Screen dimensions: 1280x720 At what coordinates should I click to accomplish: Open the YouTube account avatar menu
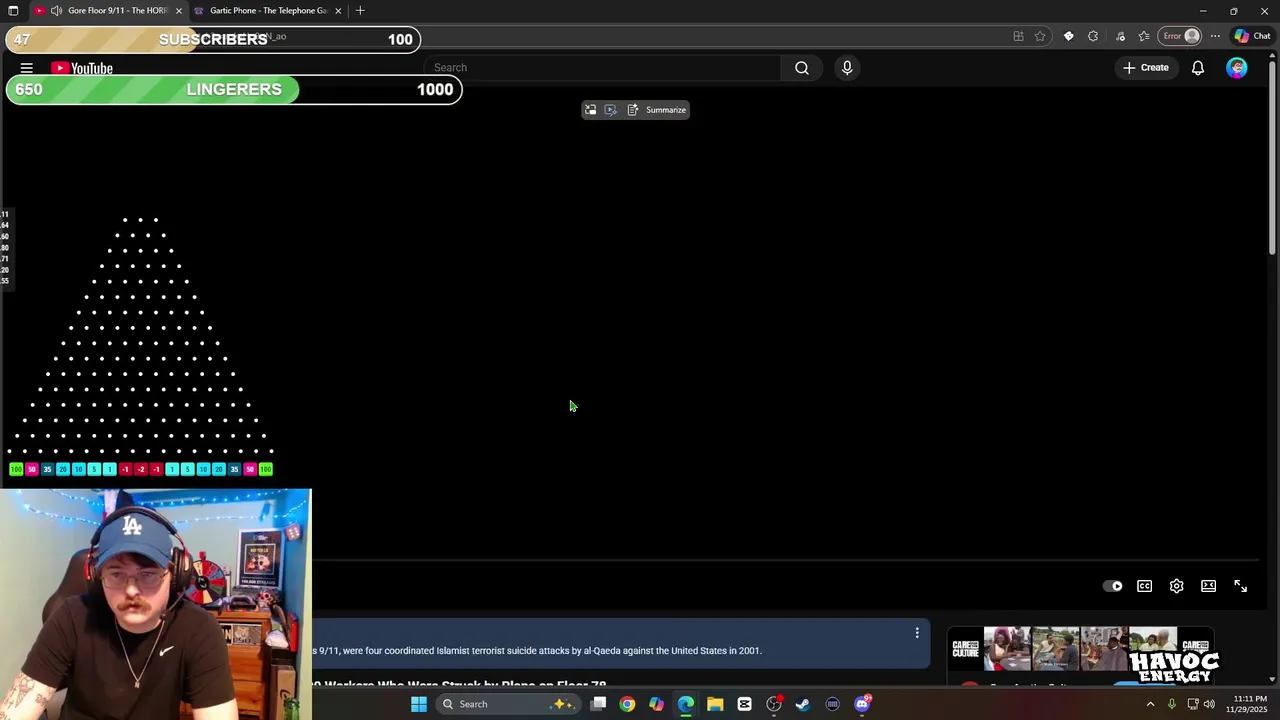pos(1237,68)
